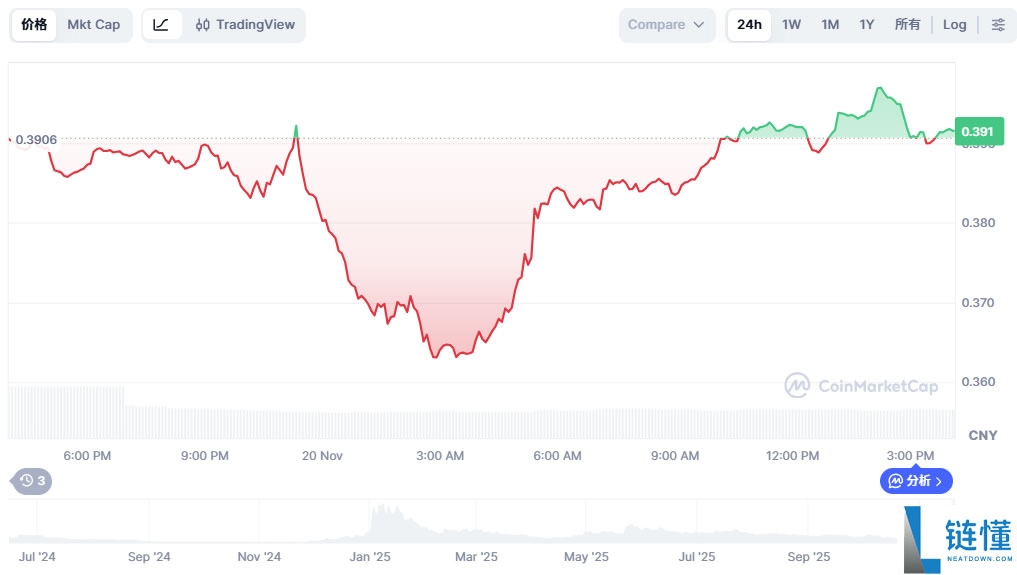Click the 链懂 logo
This screenshot has width=1017, height=575.
(957, 538)
